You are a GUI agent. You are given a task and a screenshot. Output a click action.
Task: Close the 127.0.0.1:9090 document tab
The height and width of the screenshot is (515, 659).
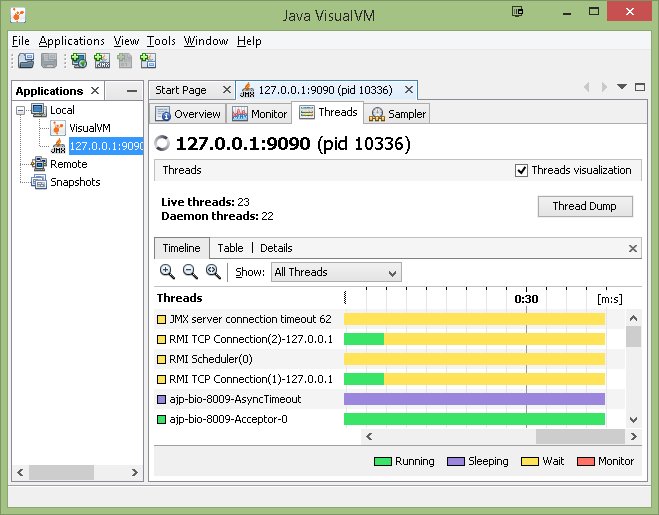click(x=409, y=90)
